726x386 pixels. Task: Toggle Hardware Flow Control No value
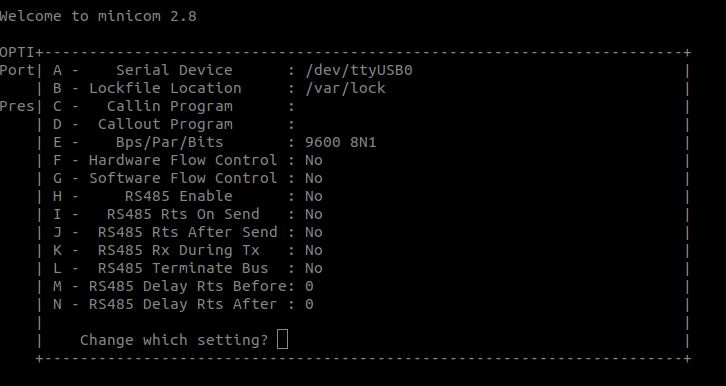(x=313, y=161)
